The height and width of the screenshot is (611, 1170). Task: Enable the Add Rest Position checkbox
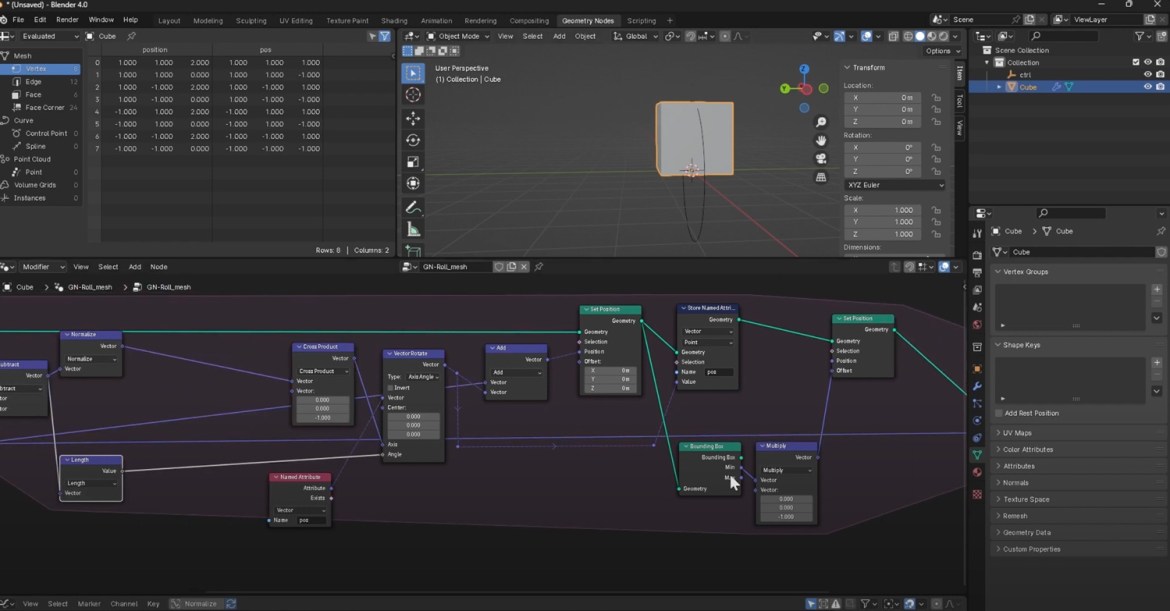999,413
